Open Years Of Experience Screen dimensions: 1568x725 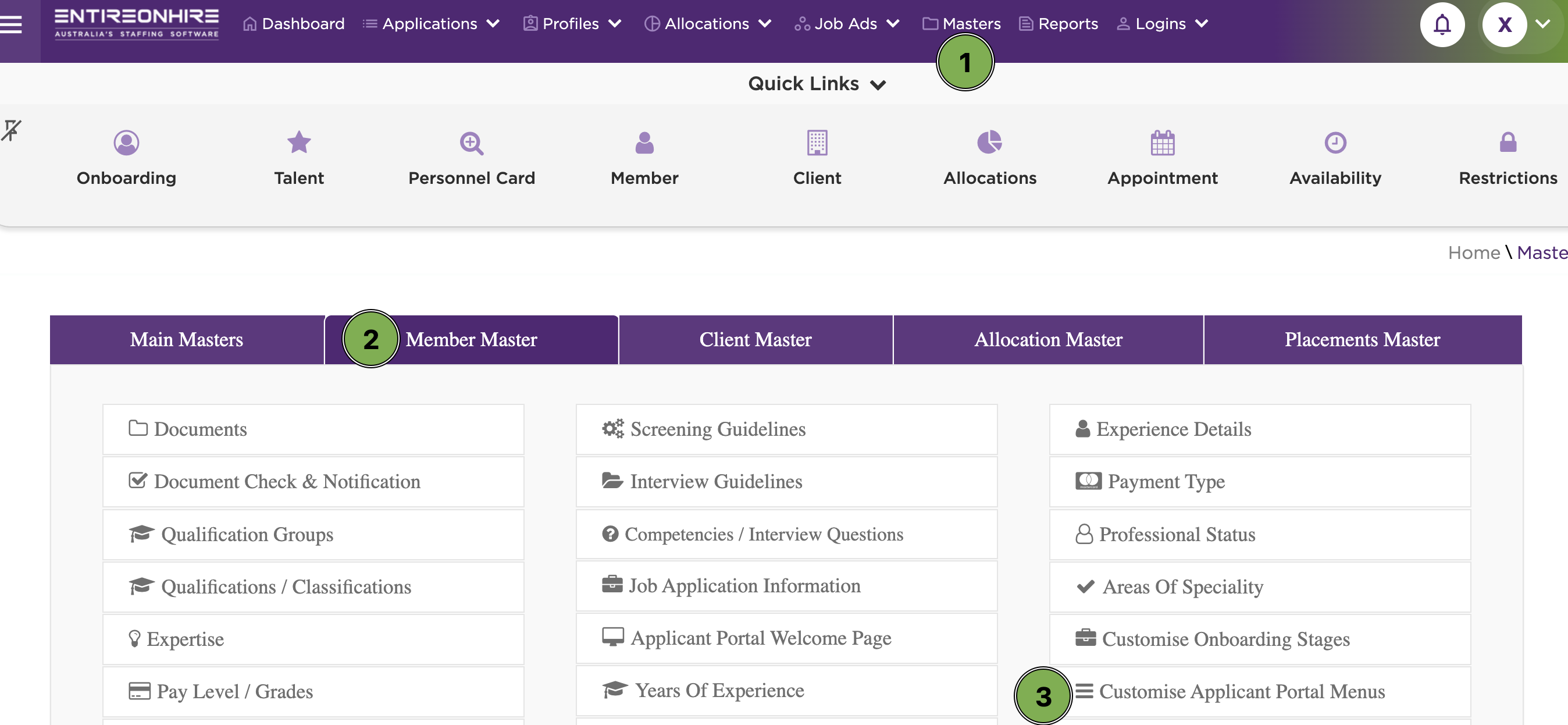tap(786, 690)
